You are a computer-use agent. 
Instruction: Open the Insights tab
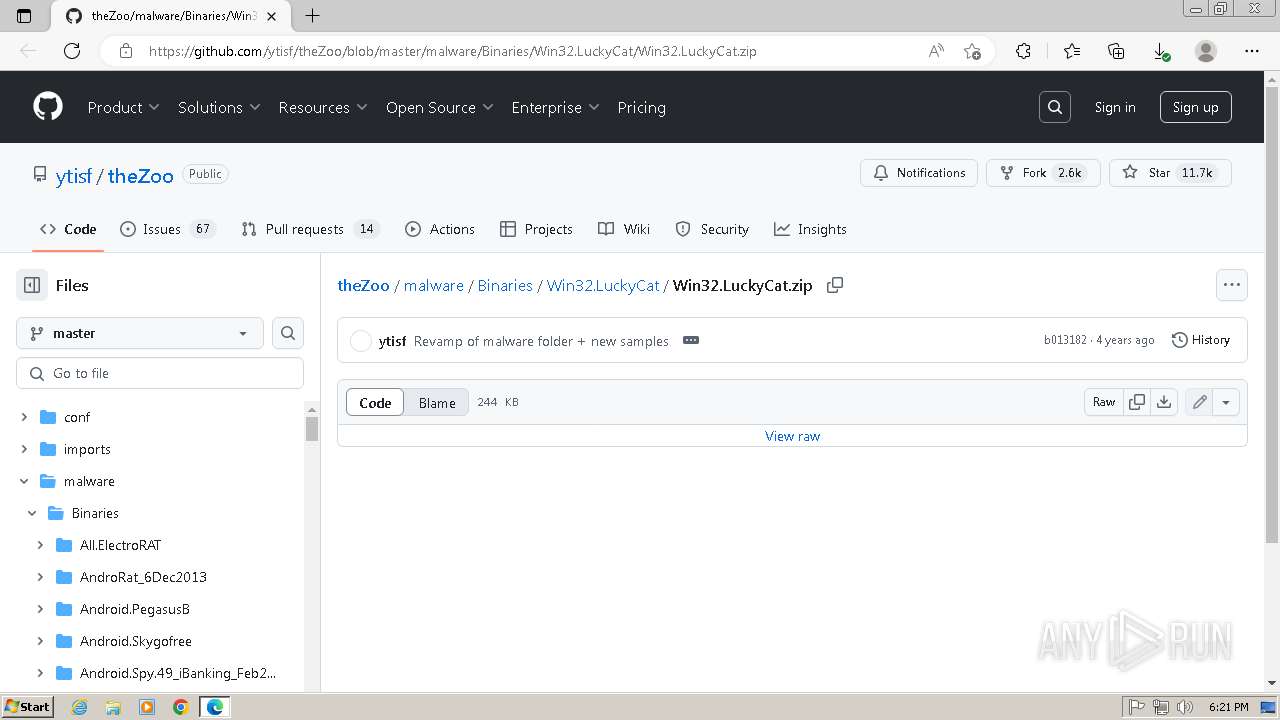pyautogui.click(x=810, y=229)
